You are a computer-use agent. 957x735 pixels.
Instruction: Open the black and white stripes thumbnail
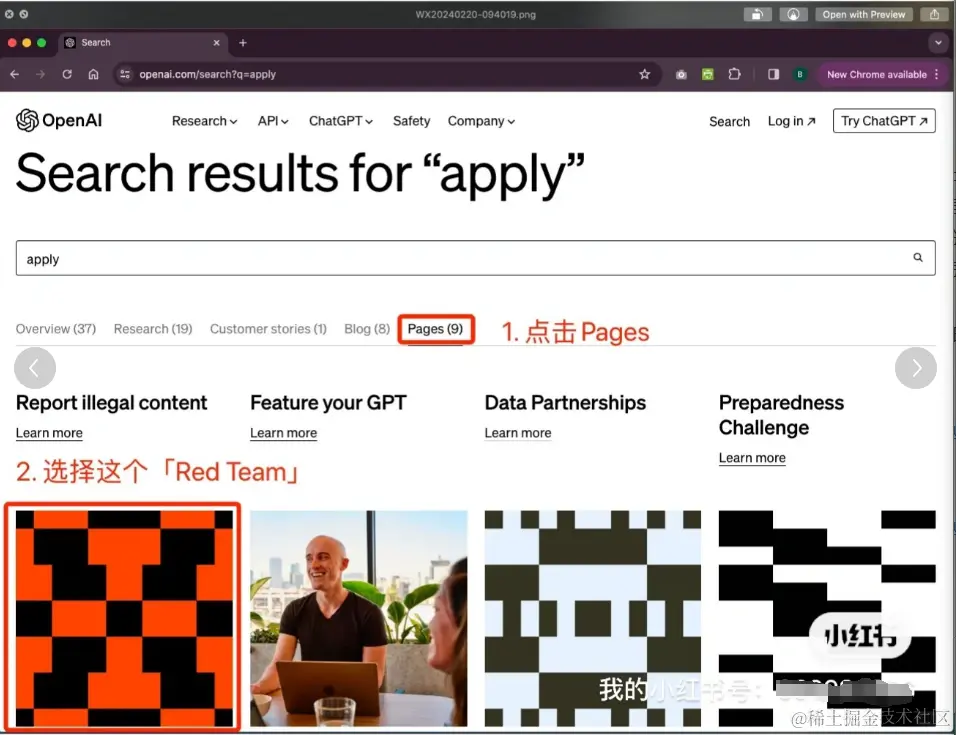[x=827, y=618]
